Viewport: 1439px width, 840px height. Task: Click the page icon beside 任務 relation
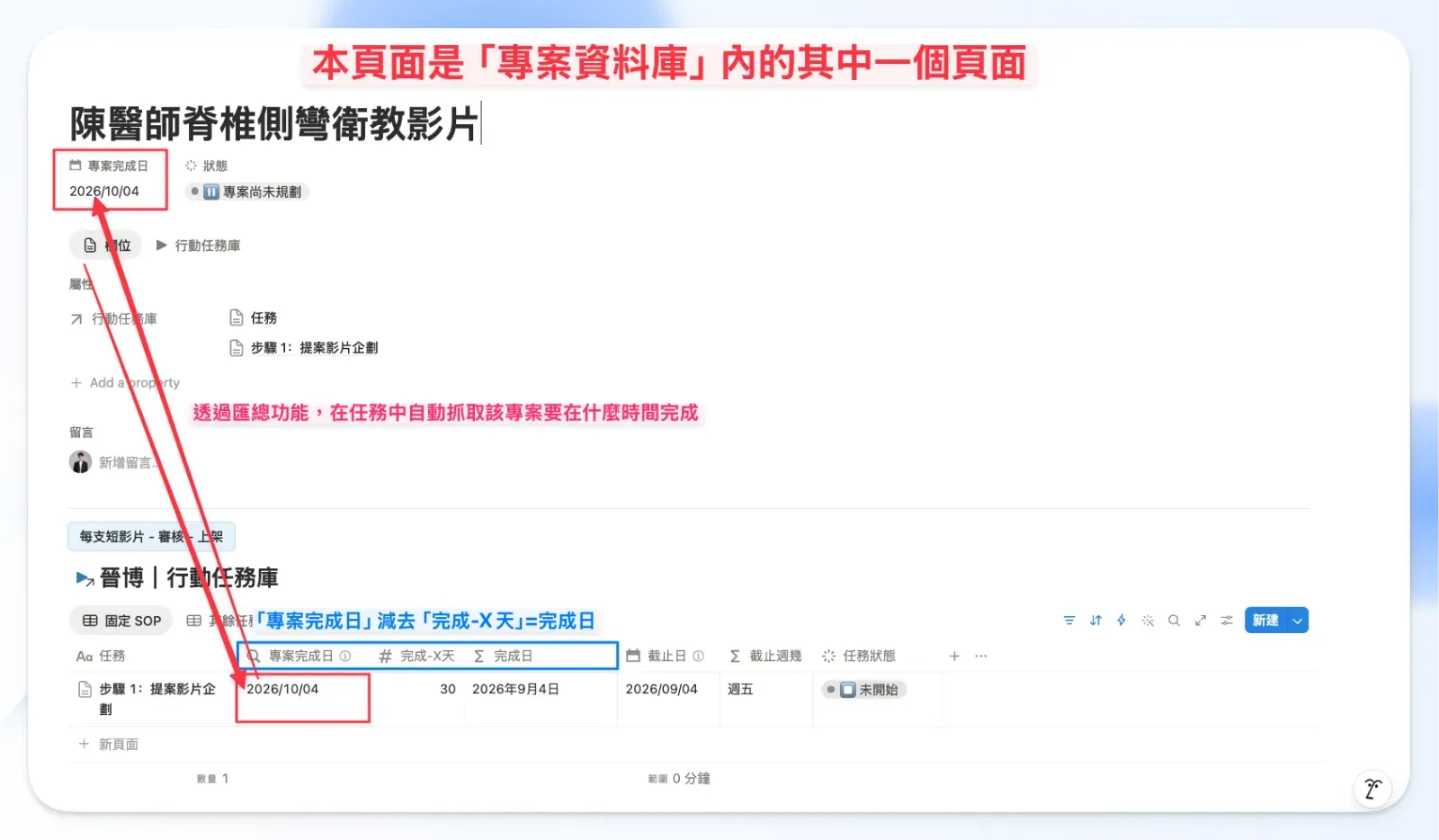[237, 317]
